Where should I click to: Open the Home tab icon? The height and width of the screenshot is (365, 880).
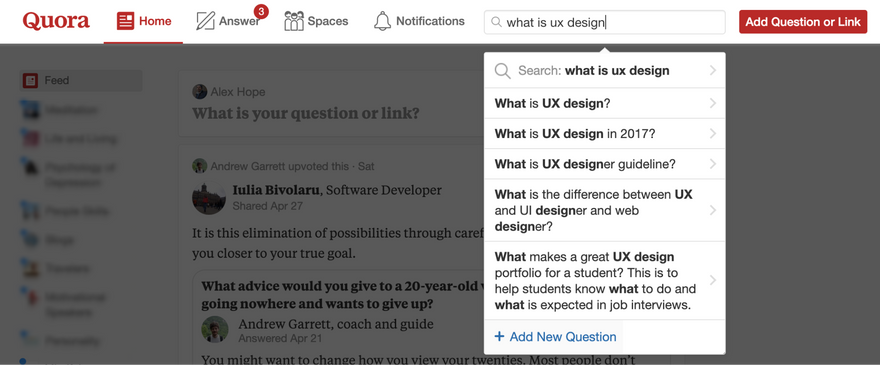(x=125, y=21)
